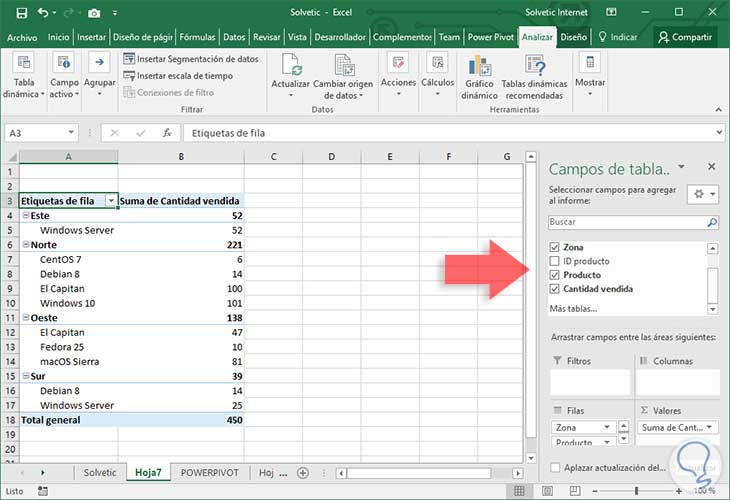Open the POWERPIVOT sheet tab
Viewport: 730px width, 500px height.
tap(211, 472)
